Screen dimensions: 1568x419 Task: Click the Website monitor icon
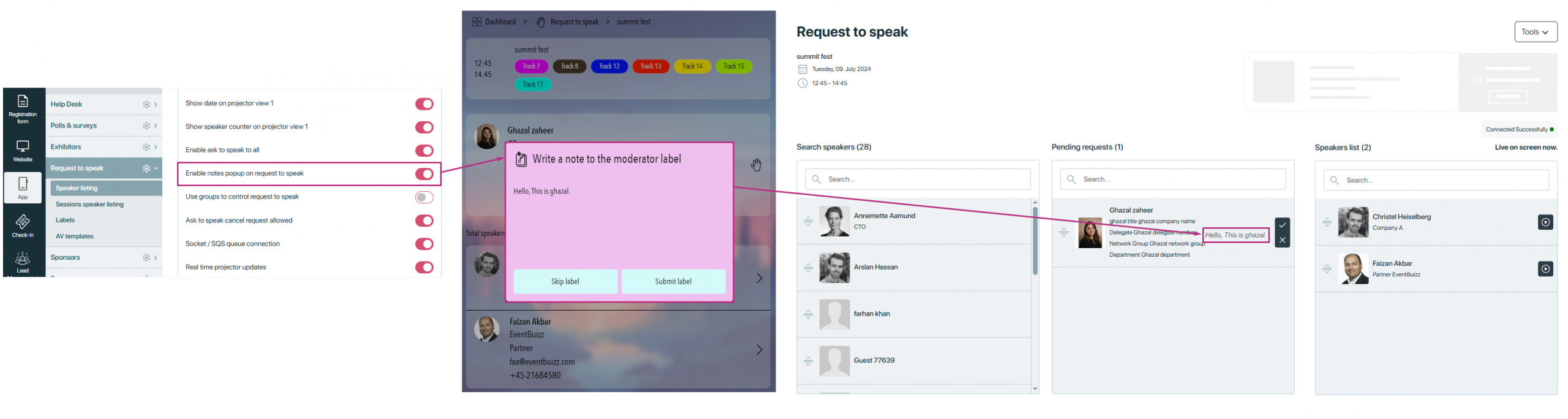tap(23, 149)
